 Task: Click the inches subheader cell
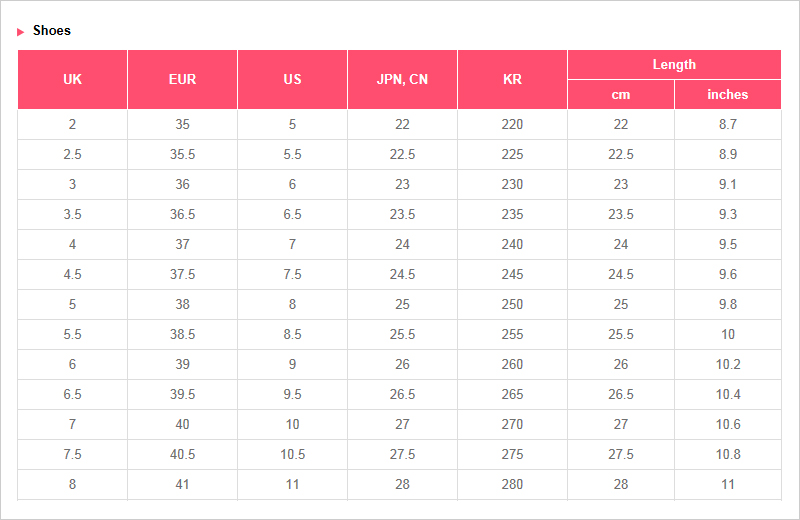click(727, 94)
